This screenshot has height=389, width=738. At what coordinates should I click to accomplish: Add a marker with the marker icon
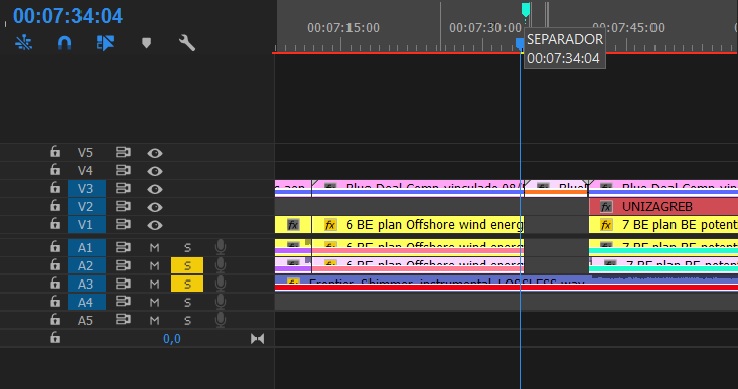146,43
